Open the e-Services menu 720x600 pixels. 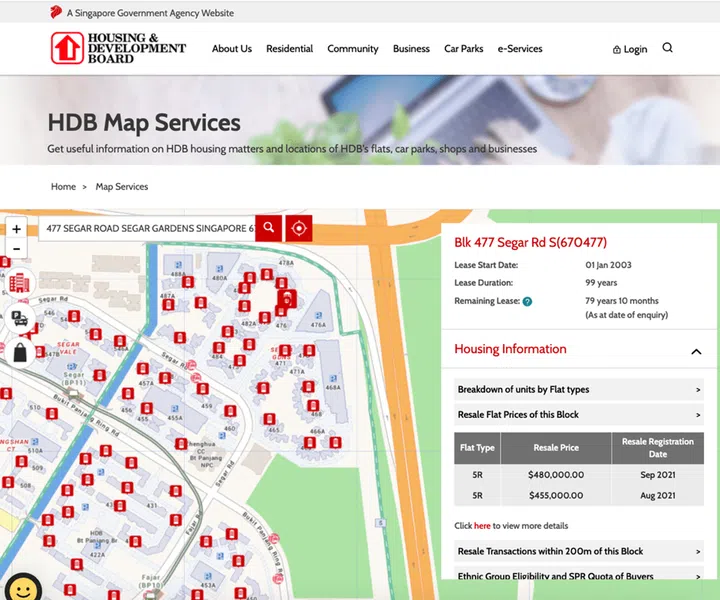point(520,49)
